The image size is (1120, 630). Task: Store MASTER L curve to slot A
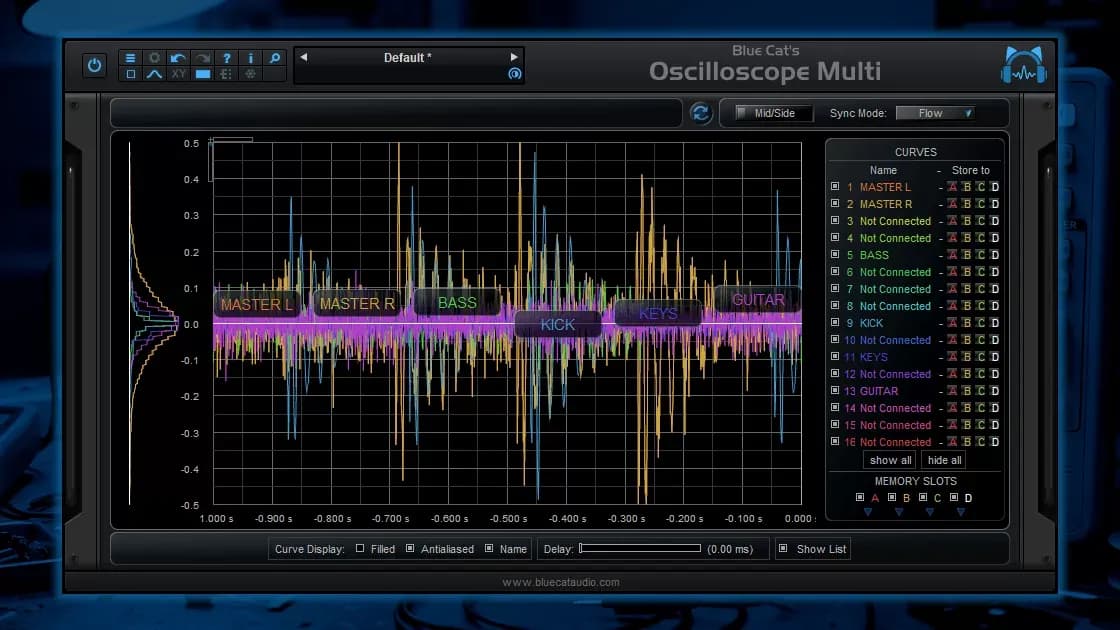coord(952,187)
